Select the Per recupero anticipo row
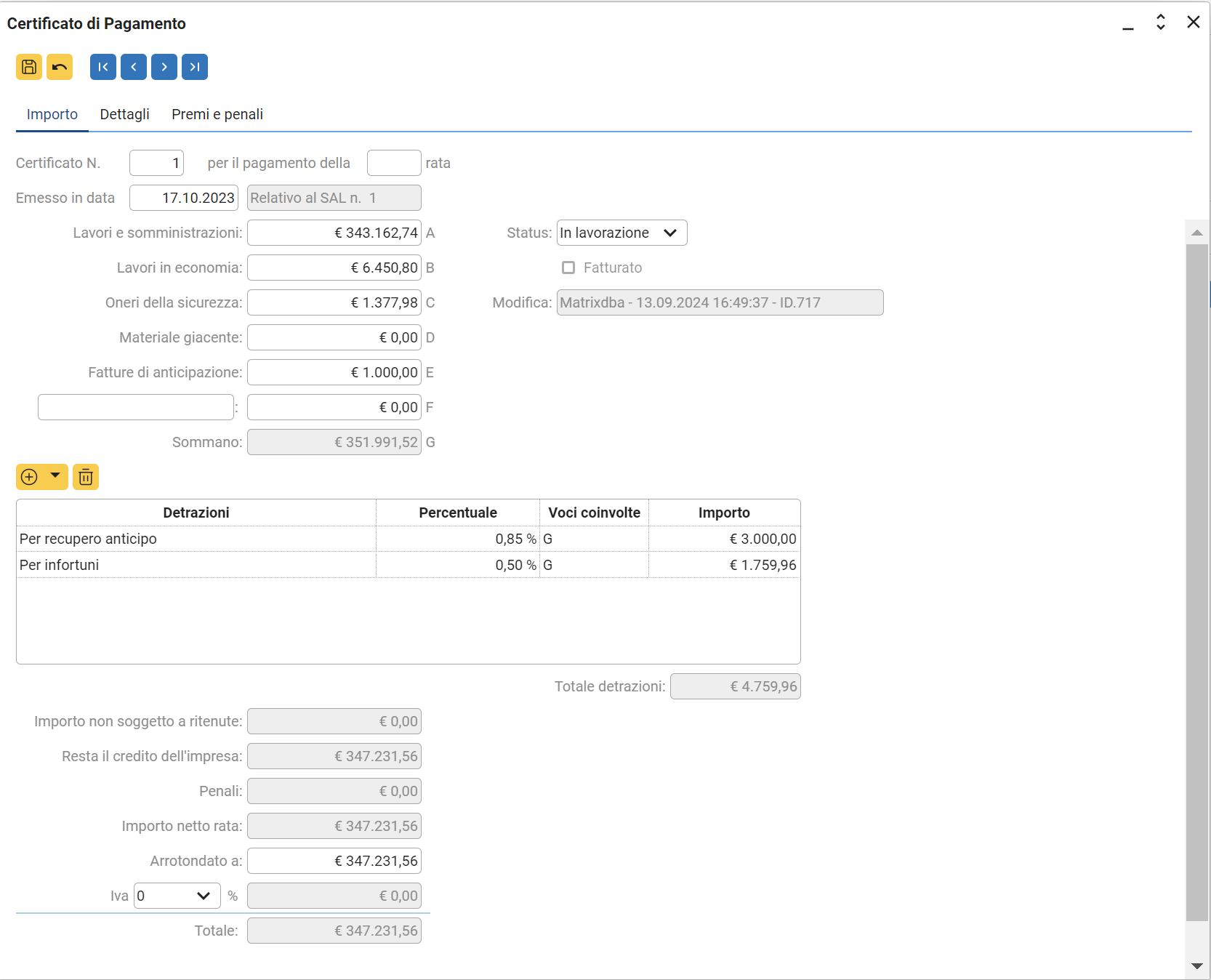Image resolution: width=1211 pixels, height=980 pixels. pyautogui.click(x=196, y=539)
